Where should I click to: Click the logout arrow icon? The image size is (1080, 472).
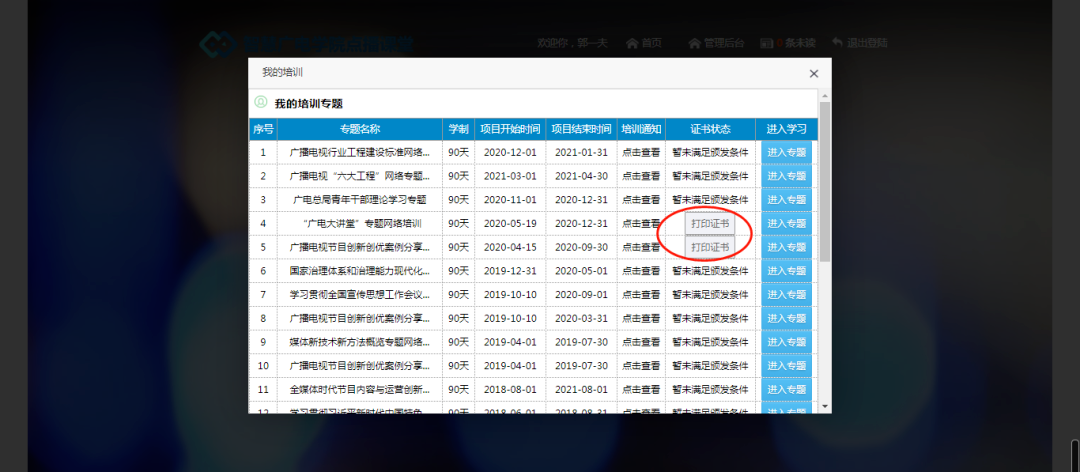click(x=838, y=43)
